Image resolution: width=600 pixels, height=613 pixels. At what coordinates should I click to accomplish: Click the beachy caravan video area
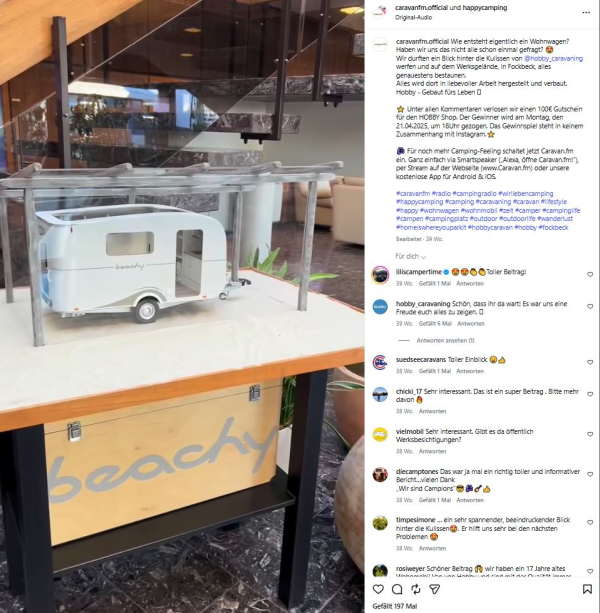[182, 306]
